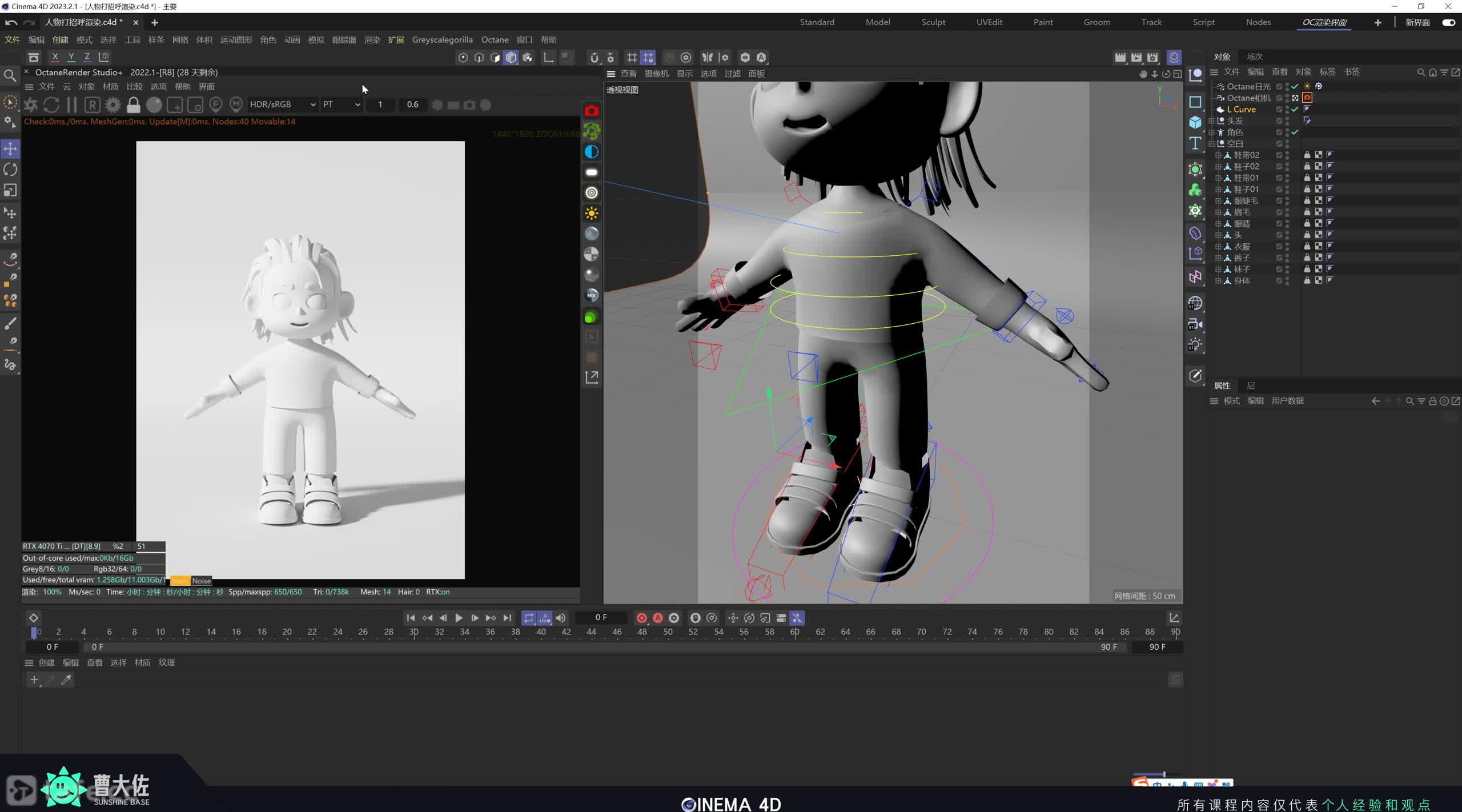Switch to the Sculpt layout tab

coord(933,22)
